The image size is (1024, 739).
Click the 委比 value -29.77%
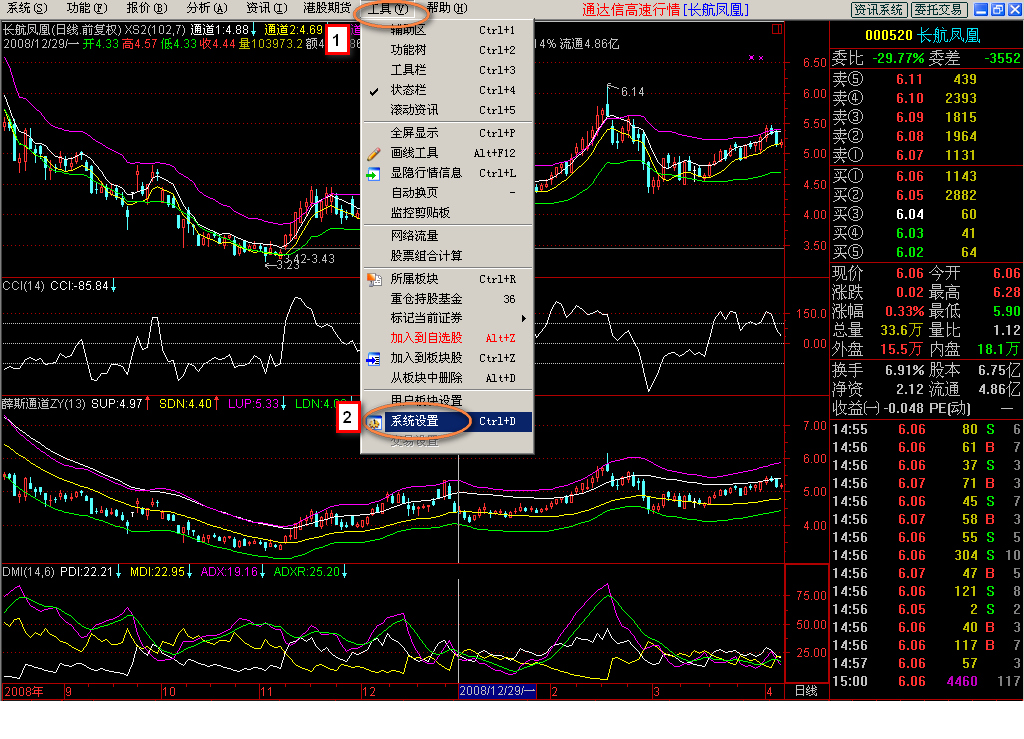coord(898,59)
